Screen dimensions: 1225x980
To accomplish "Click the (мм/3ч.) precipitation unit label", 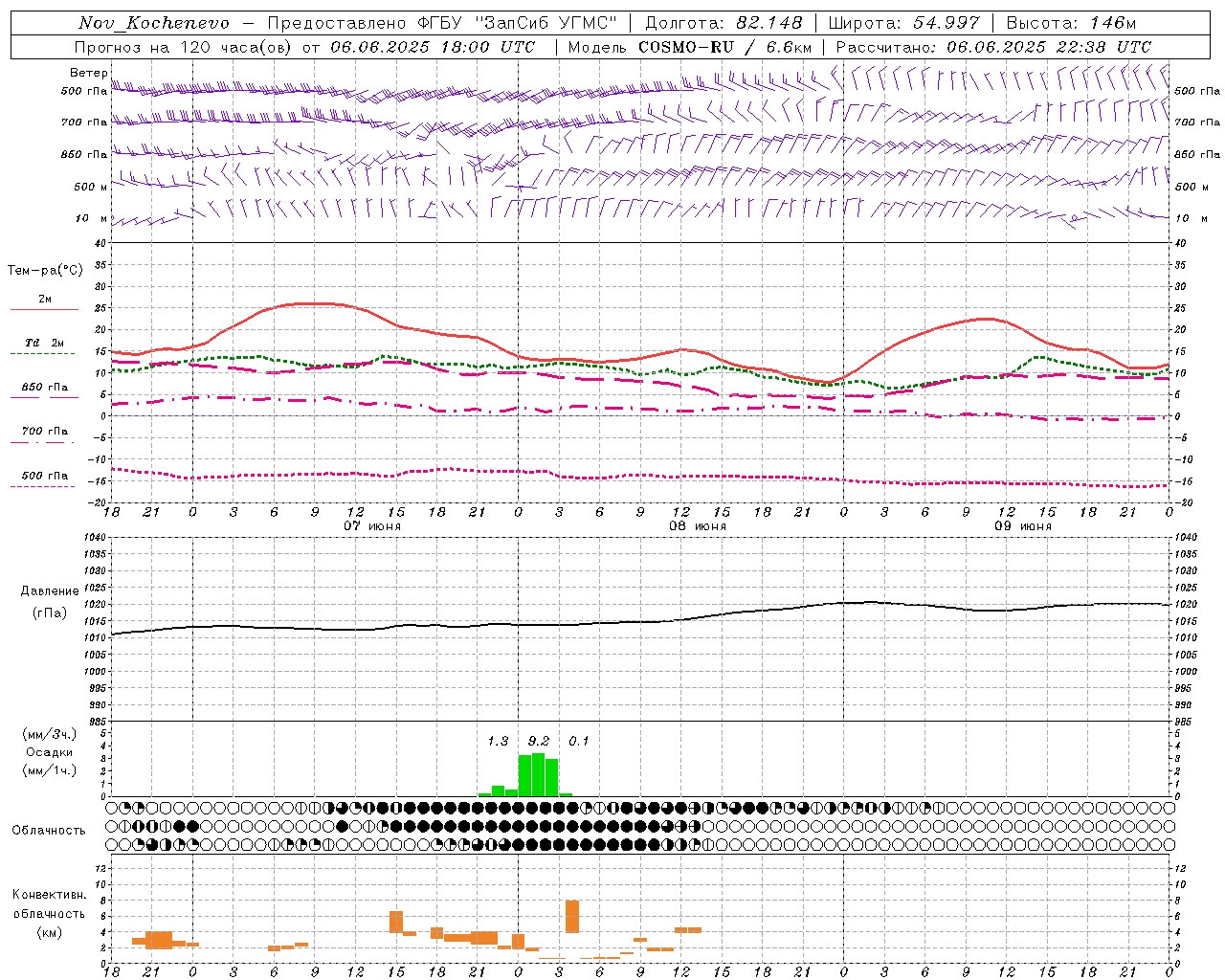I will click(x=50, y=734).
